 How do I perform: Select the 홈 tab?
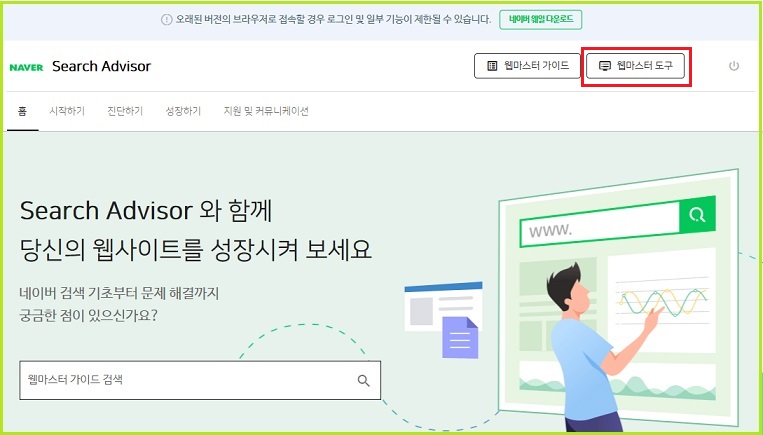pos(22,111)
